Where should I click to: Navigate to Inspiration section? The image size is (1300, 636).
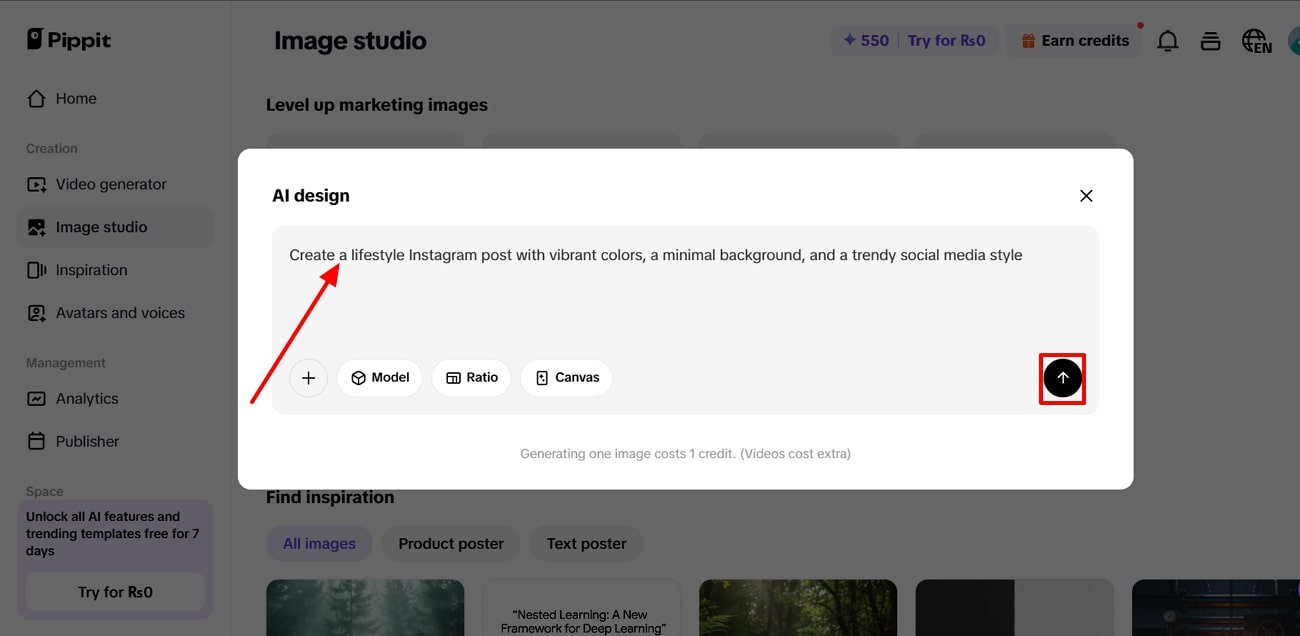[x=91, y=270]
